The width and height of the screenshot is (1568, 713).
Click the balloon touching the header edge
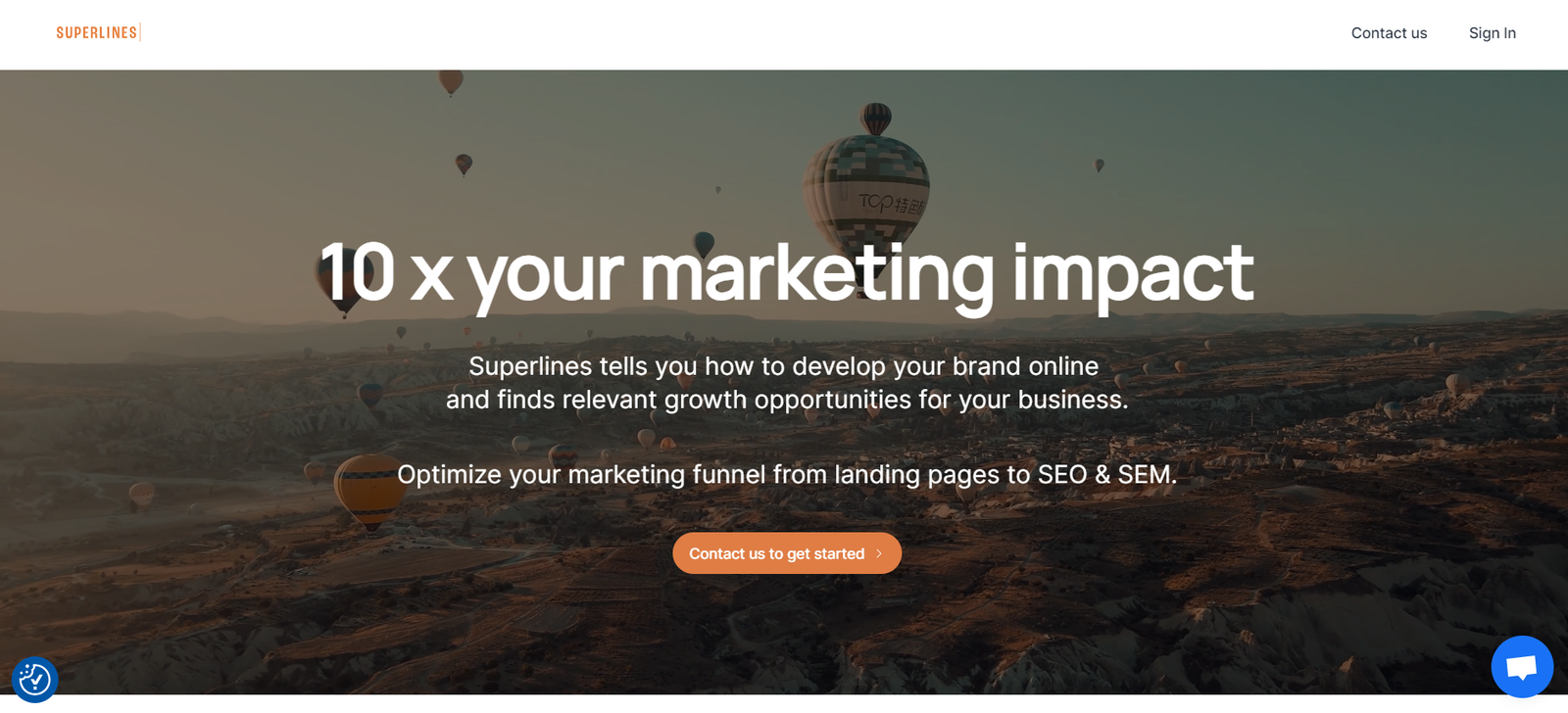[451, 82]
